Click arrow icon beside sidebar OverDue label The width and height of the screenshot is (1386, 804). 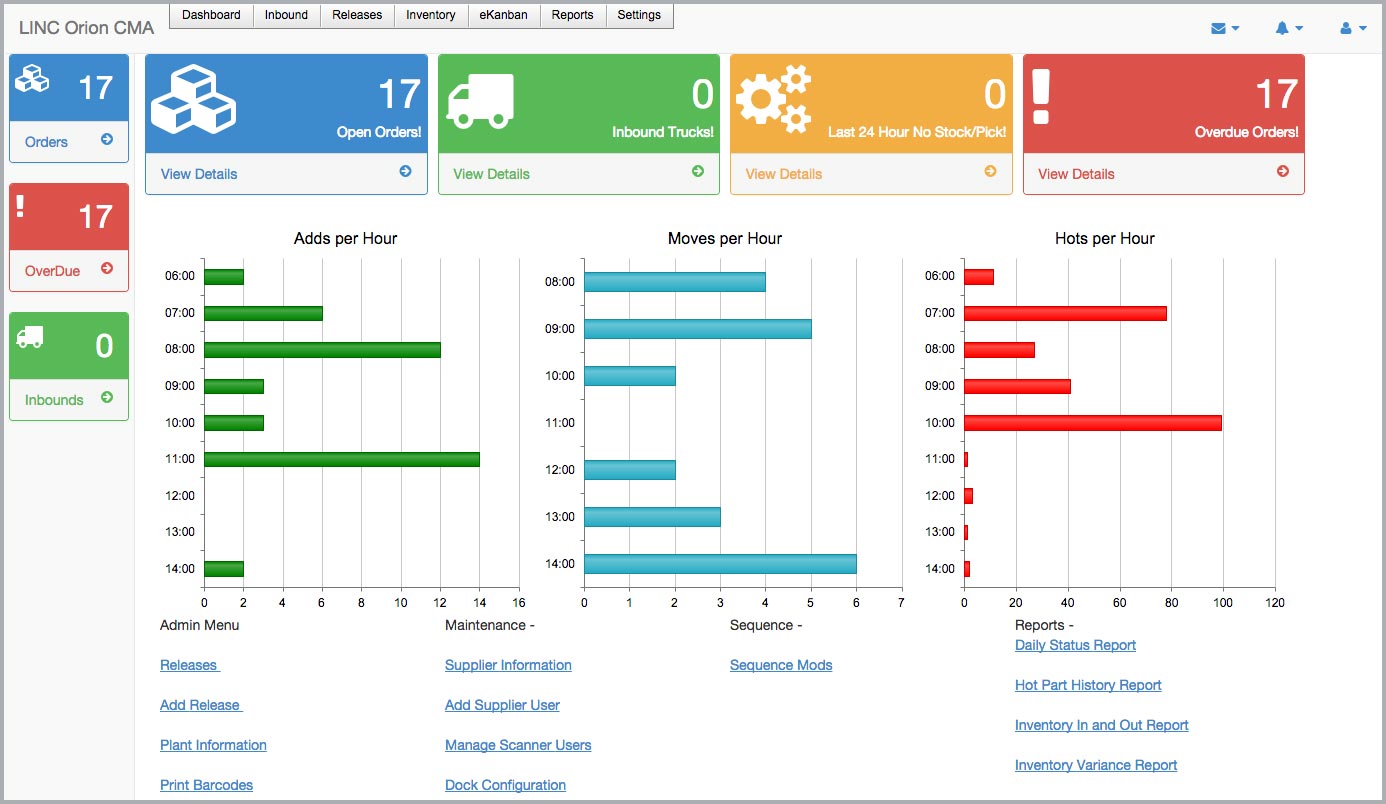107,269
